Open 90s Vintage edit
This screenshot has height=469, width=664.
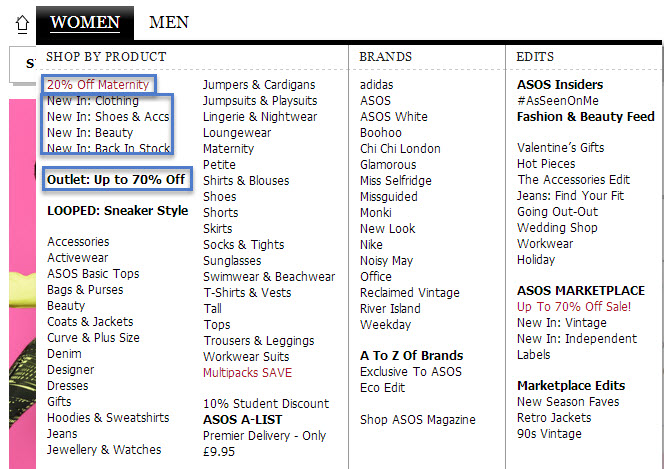tap(549, 434)
